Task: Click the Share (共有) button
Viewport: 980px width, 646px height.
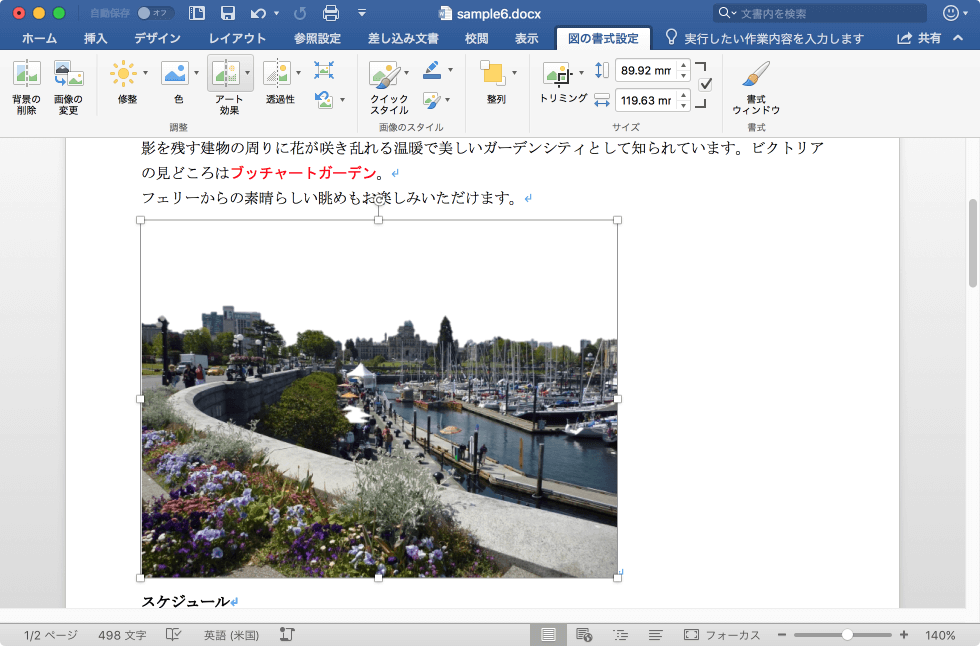Action: pos(919,38)
